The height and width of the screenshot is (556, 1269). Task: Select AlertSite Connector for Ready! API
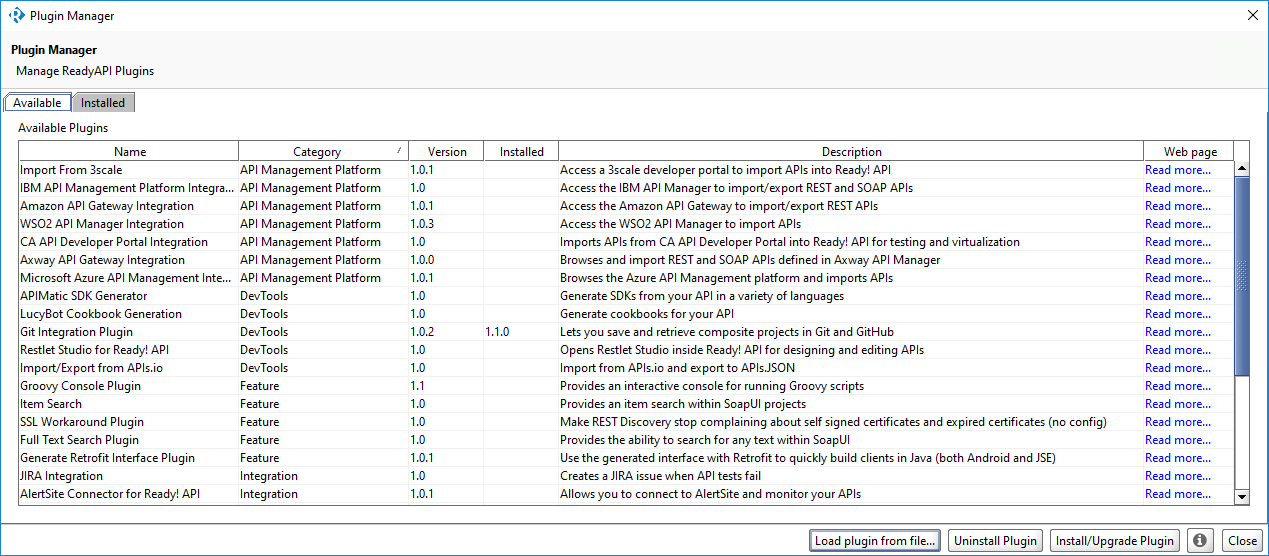(x=626, y=494)
